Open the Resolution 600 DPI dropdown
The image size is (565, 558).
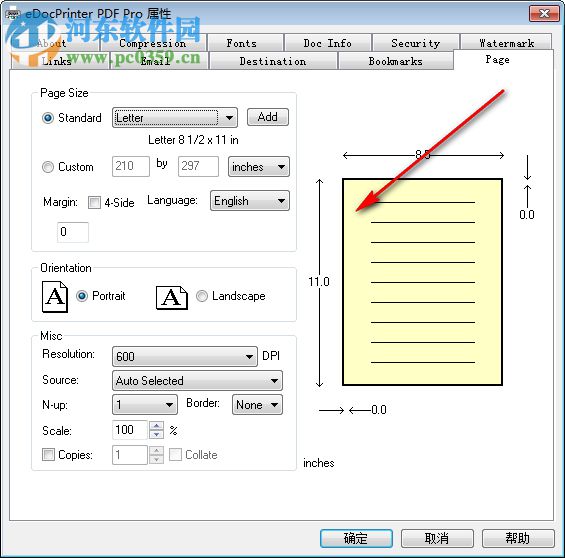click(185, 357)
